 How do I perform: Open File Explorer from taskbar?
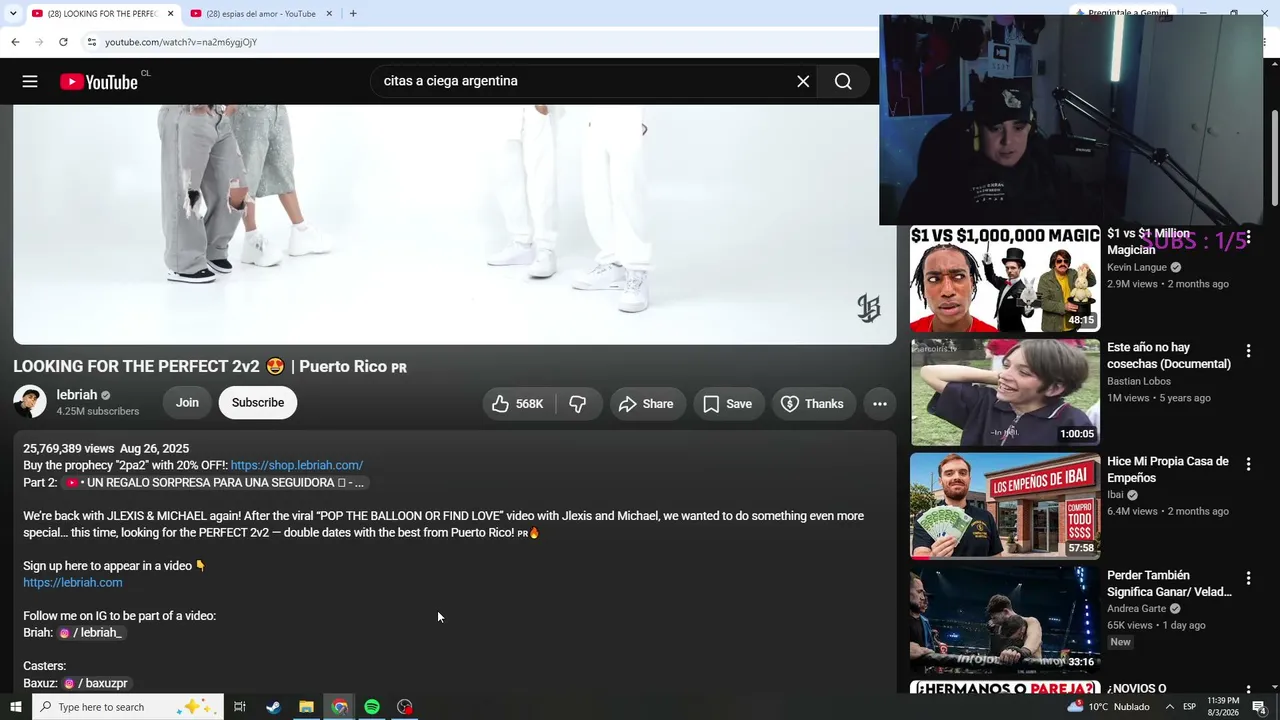click(306, 707)
